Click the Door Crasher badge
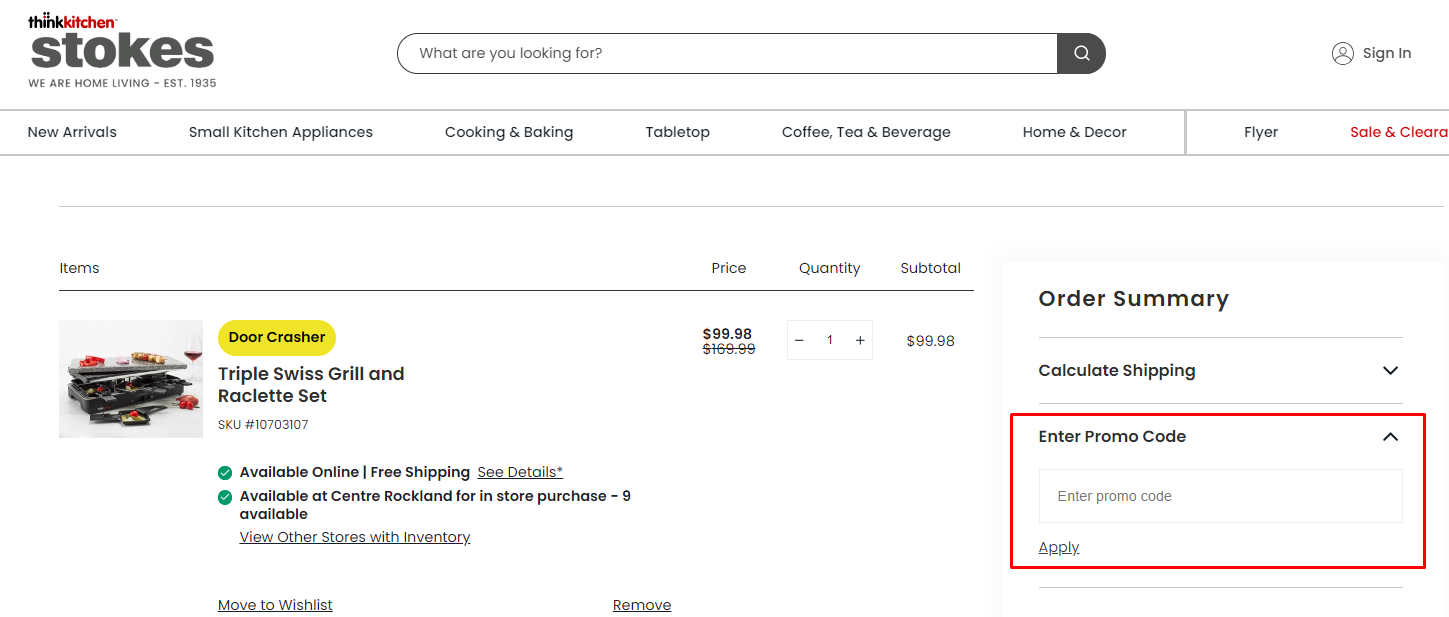Viewport: 1449px width, 617px height. pyautogui.click(x=277, y=338)
